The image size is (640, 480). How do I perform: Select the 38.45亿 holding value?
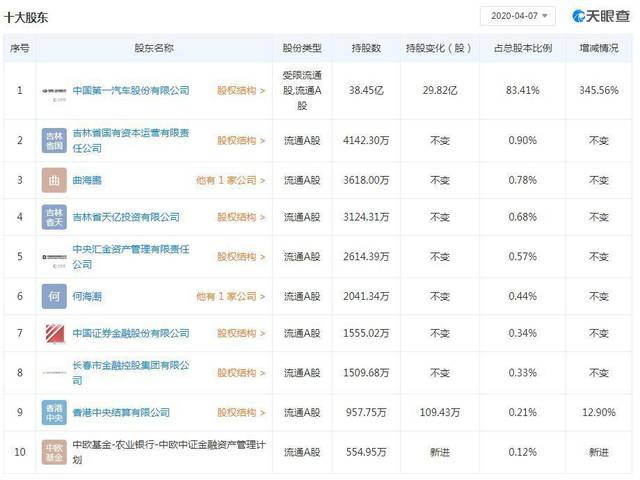click(x=366, y=91)
